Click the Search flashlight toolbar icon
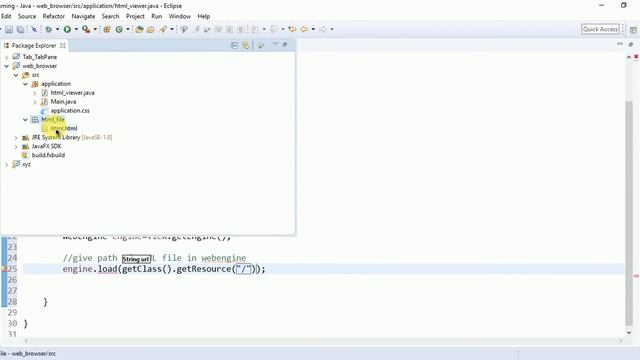Image resolution: width=640 pixels, height=360 pixels. pos(163,29)
